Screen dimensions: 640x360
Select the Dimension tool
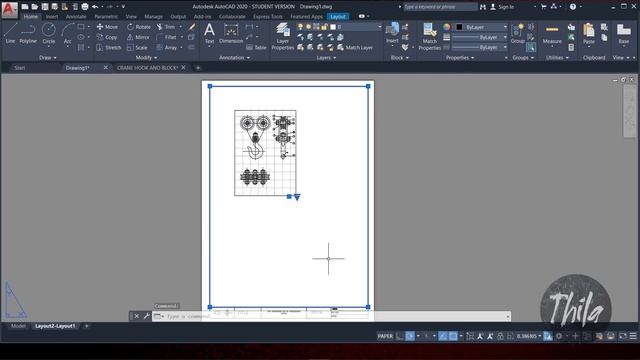231,33
